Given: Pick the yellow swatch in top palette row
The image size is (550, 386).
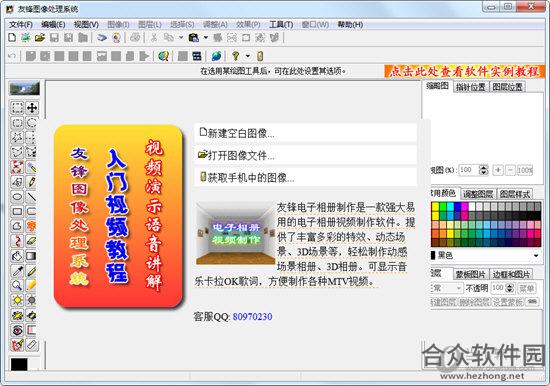Looking at the screenshot, I should tap(435, 206).
